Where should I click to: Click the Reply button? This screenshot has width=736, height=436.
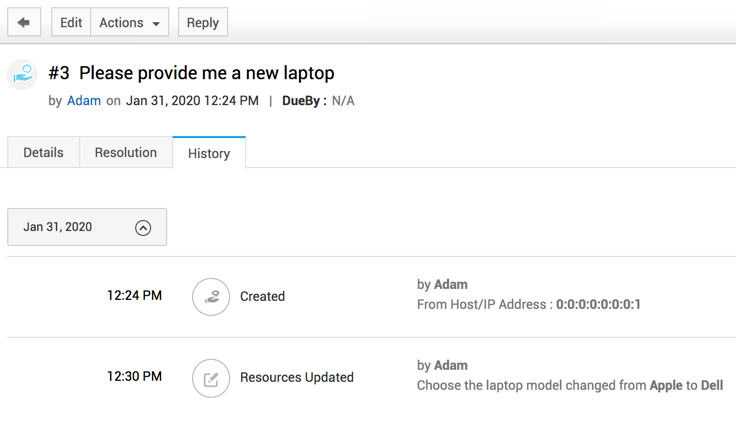pyautogui.click(x=203, y=22)
